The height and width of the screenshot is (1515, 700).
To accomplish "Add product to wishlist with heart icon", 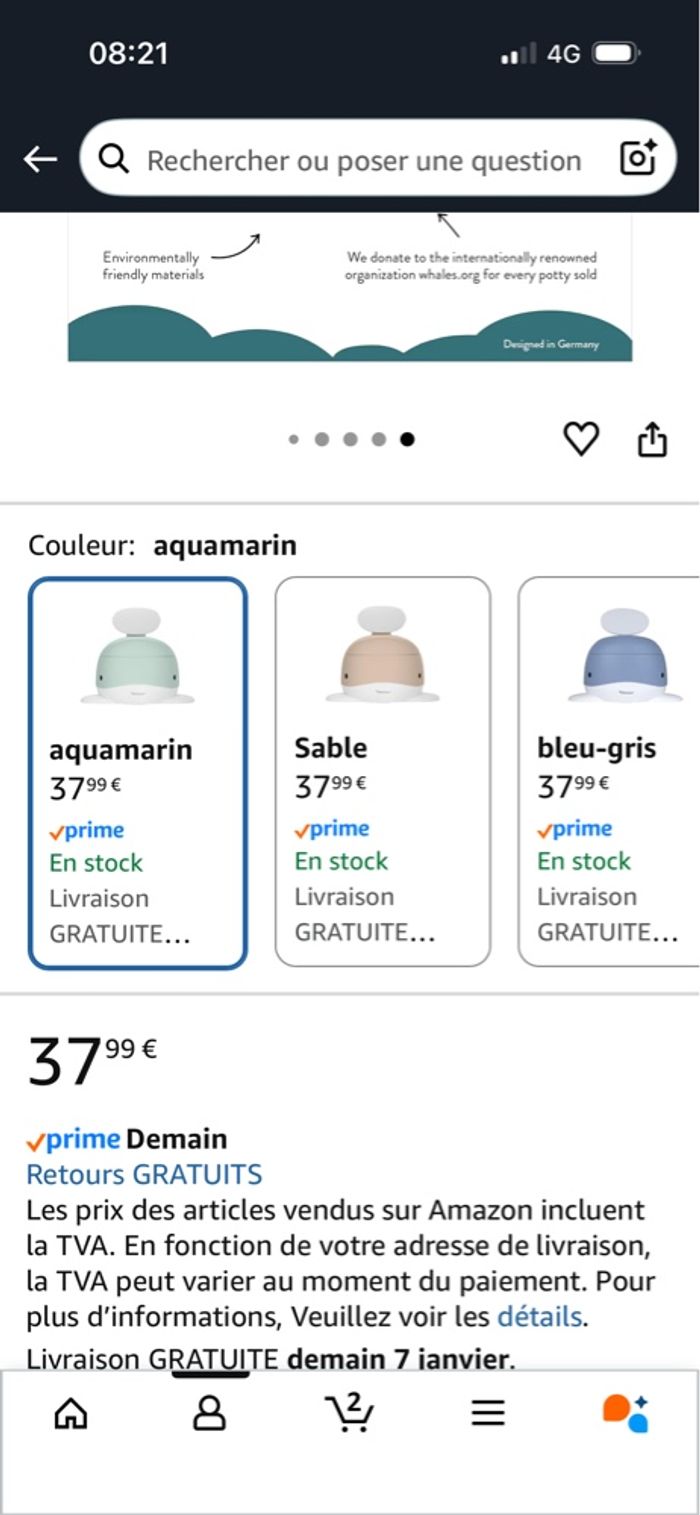I will click(x=581, y=439).
